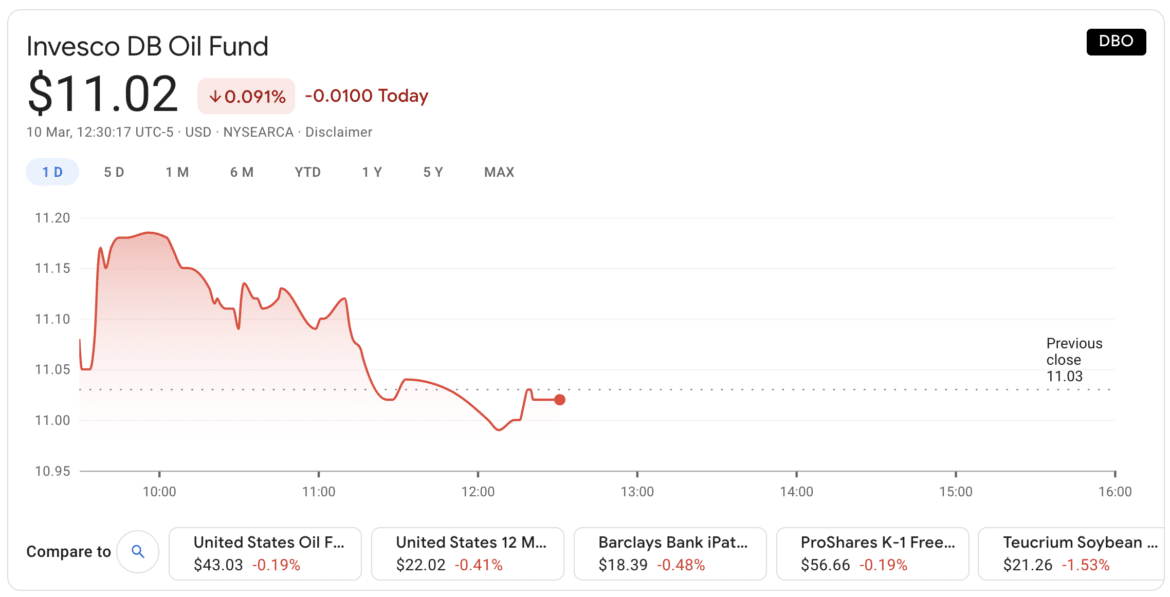This screenshot has width=1170, height=597.
Task: Switch to the 5D time range tab
Action: click(114, 171)
